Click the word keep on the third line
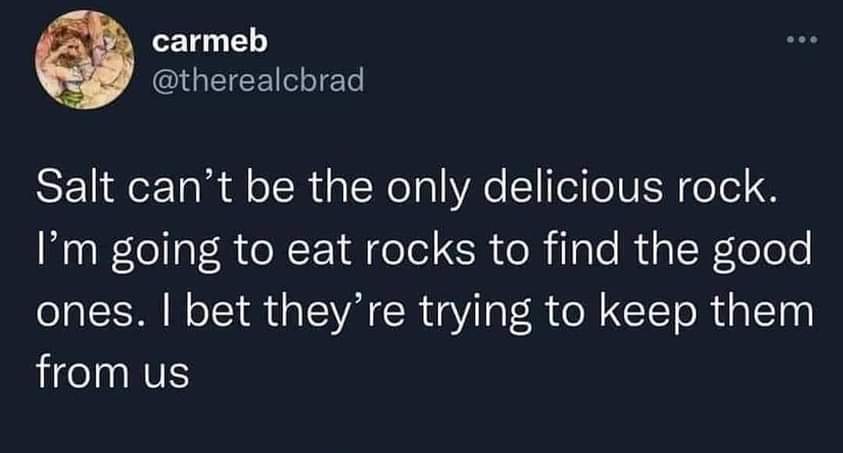This screenshot has height=453, width=843. pyautogui.click(x=646, y=314)
